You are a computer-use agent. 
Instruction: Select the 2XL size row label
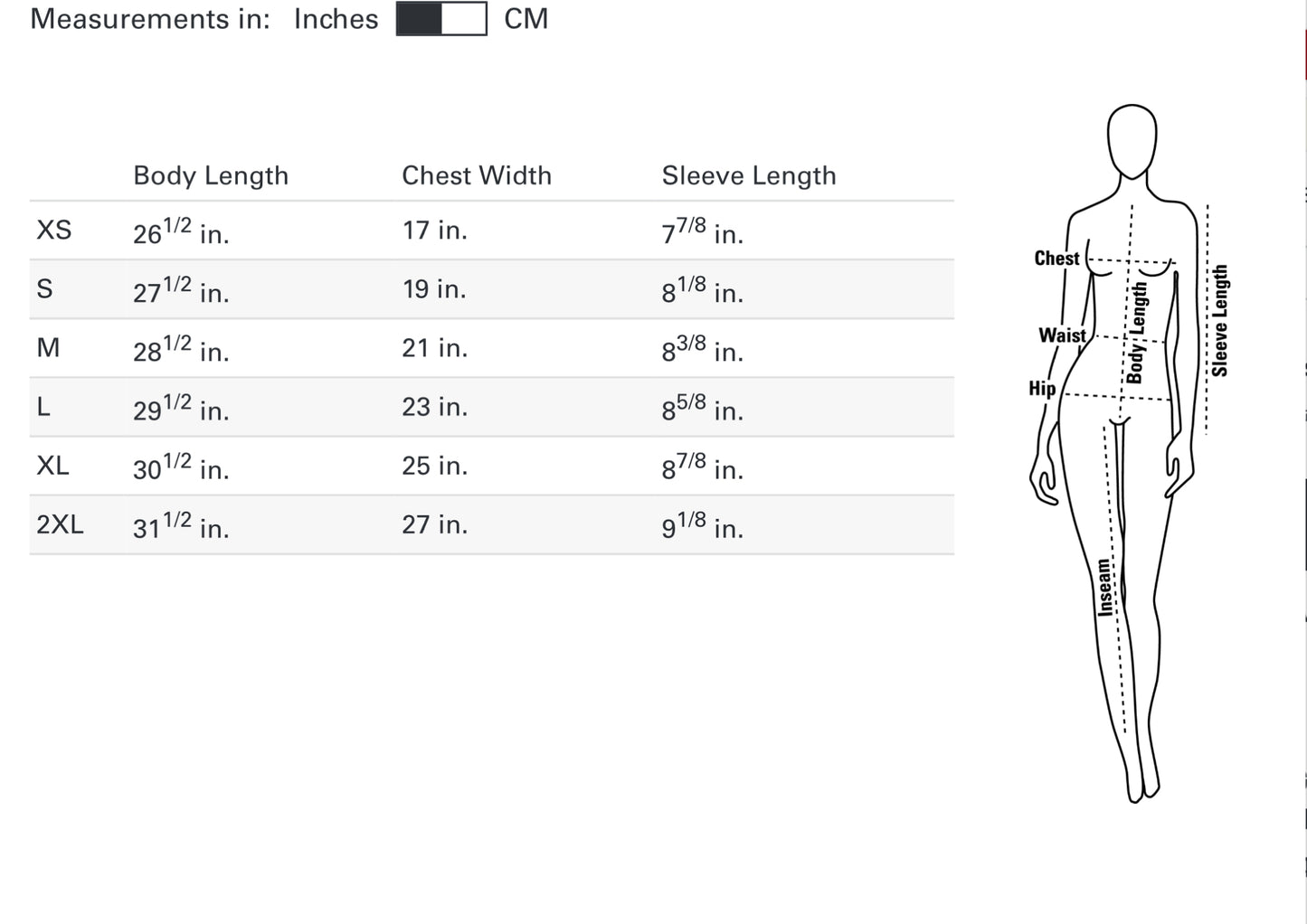pos(60,524)
